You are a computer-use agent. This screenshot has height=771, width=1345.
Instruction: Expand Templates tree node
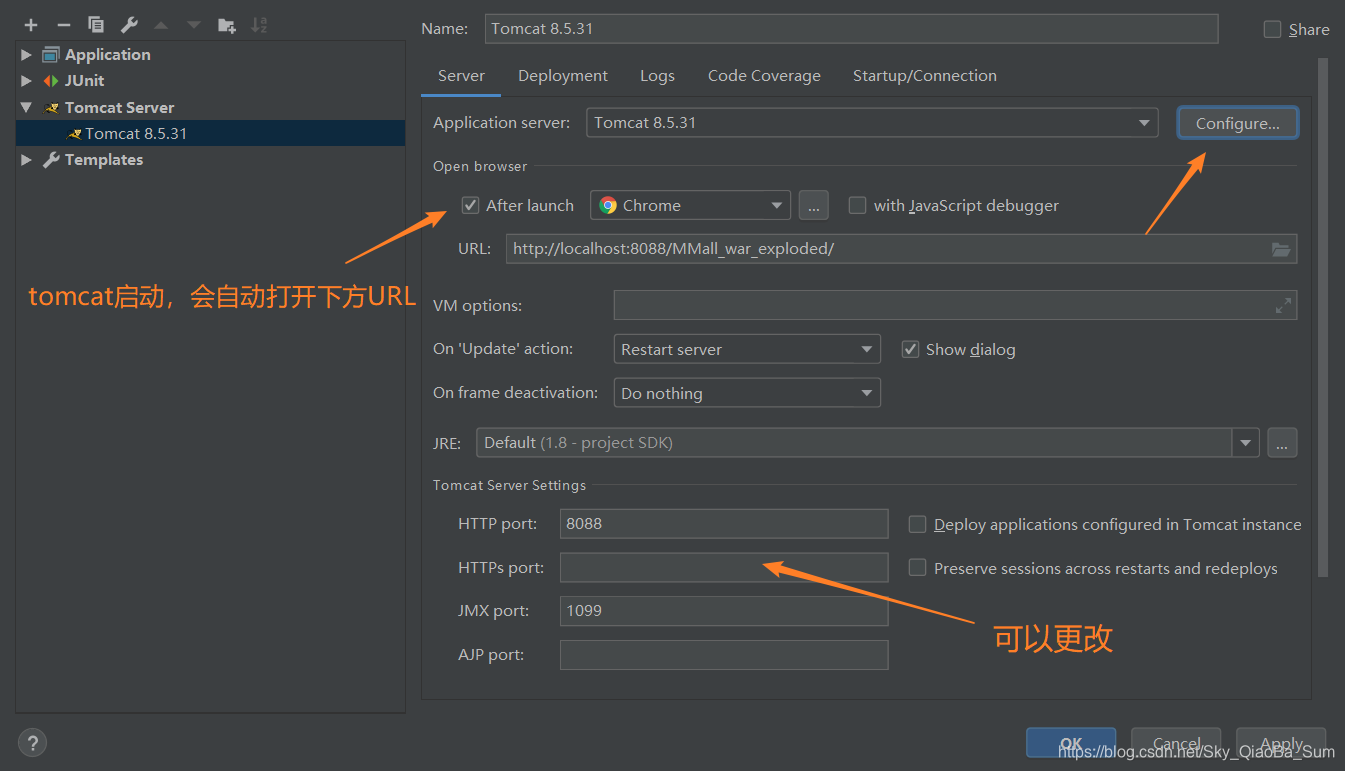coord(27,160)
